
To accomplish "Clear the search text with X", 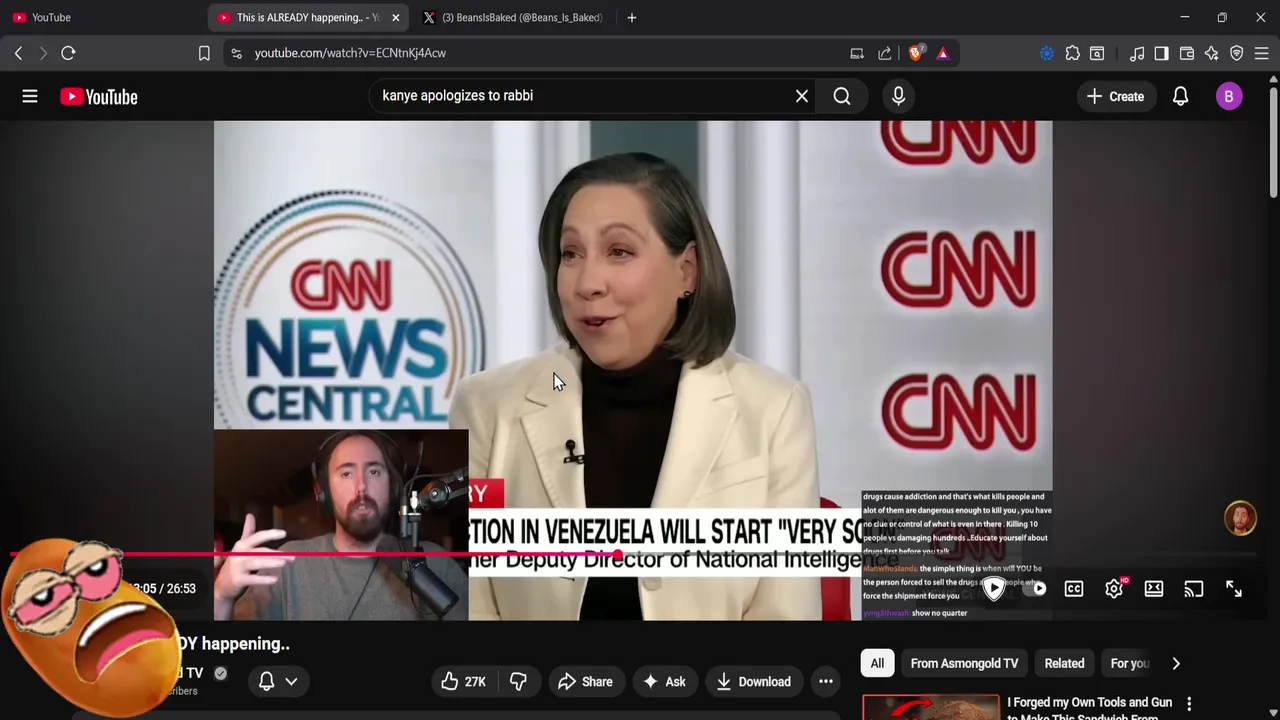I will click(x=801, y=96).
